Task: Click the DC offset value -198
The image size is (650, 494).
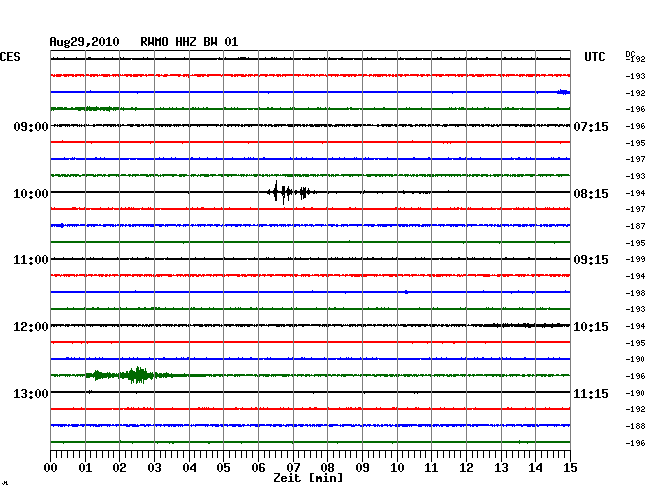Action: 635,293
